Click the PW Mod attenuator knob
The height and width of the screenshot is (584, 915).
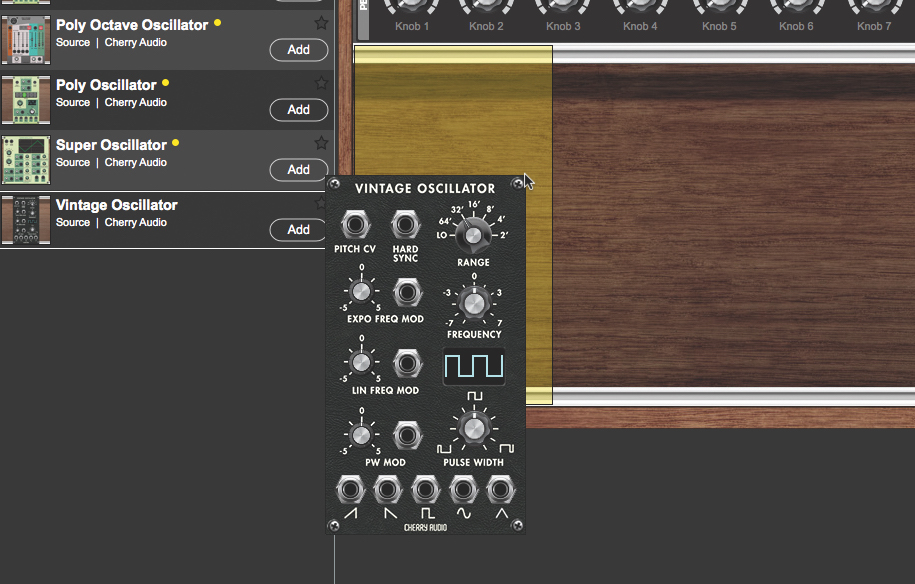[x=361, y=435]
